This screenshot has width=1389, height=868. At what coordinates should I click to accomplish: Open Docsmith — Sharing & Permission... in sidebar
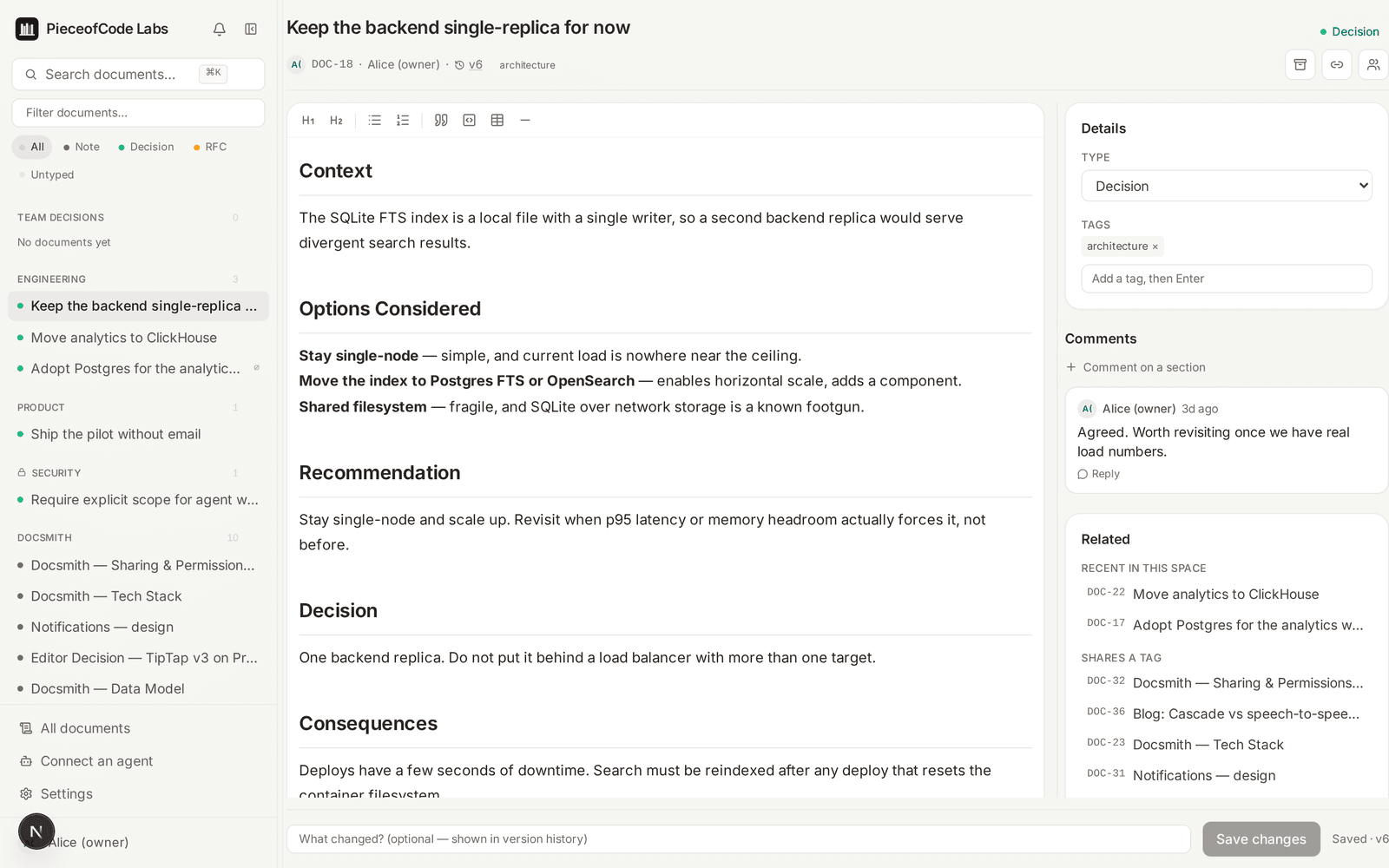tap(139, 565)
